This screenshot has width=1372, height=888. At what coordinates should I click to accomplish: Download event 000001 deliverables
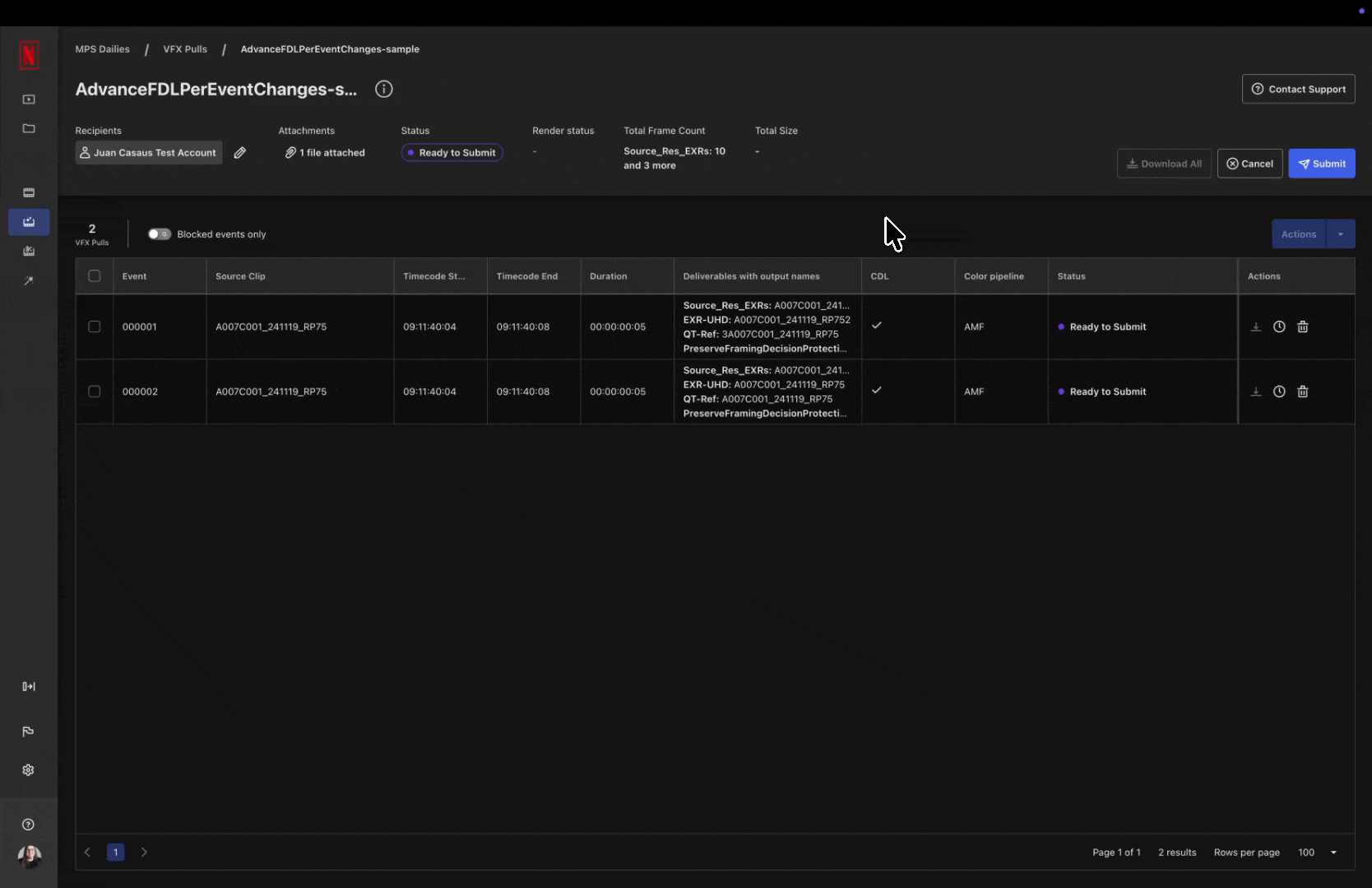[x=1256, y=326]
